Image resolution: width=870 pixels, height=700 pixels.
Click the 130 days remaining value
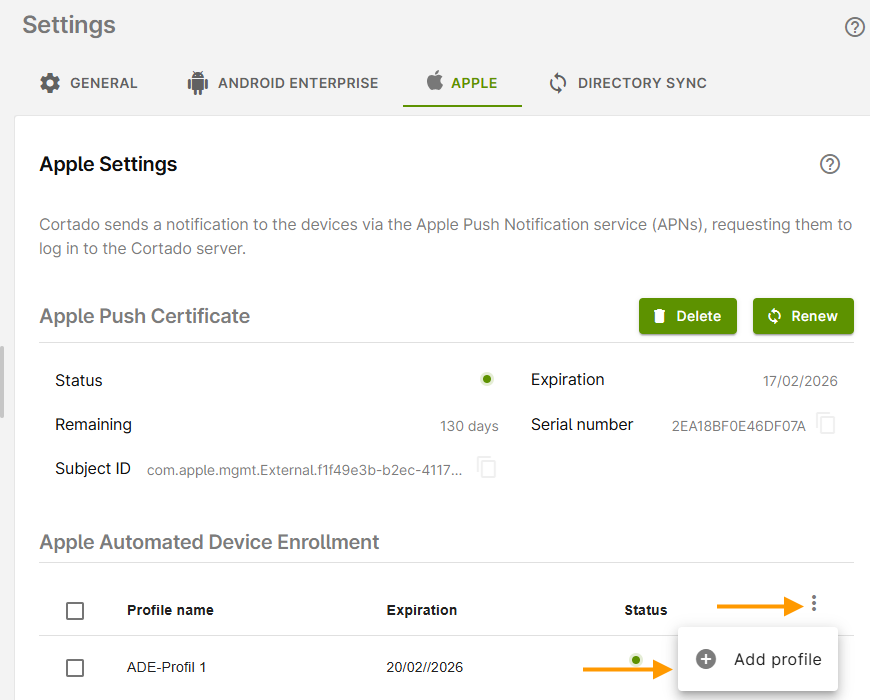click(469, 426)
